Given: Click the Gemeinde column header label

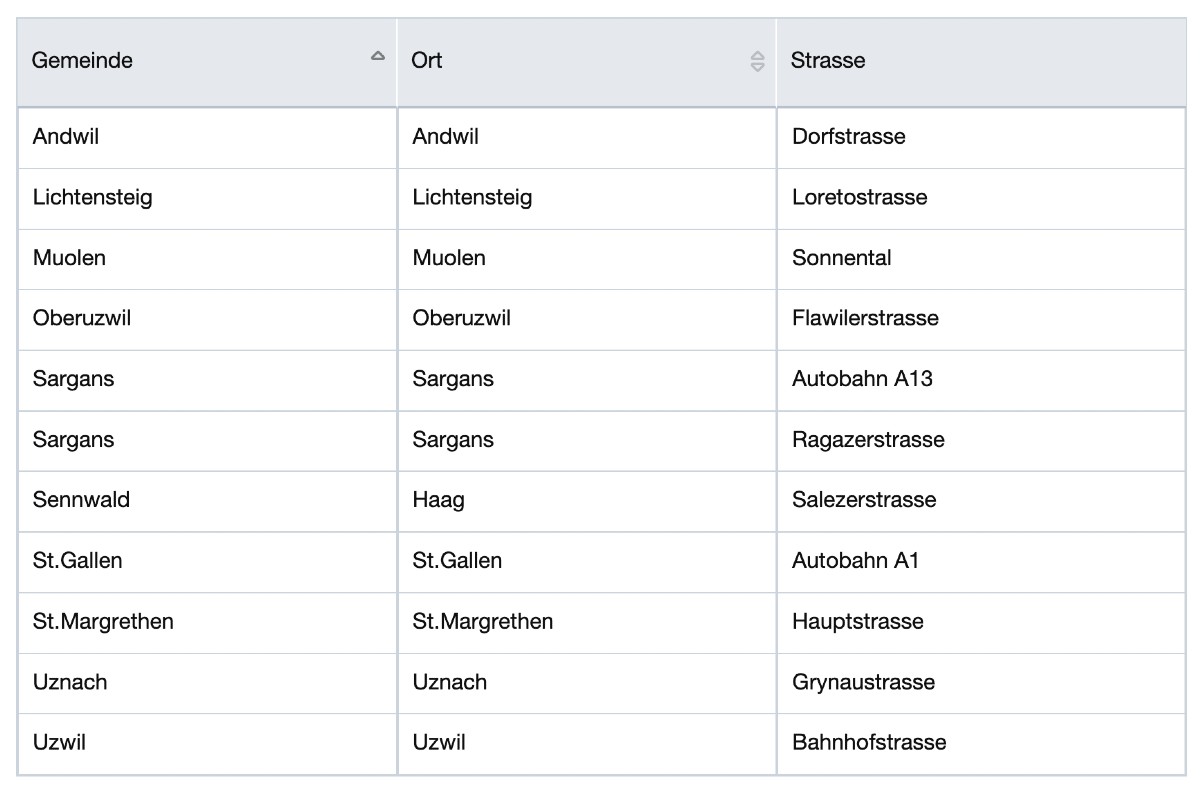Looking at the screenshot, I should tap(82, 60).
